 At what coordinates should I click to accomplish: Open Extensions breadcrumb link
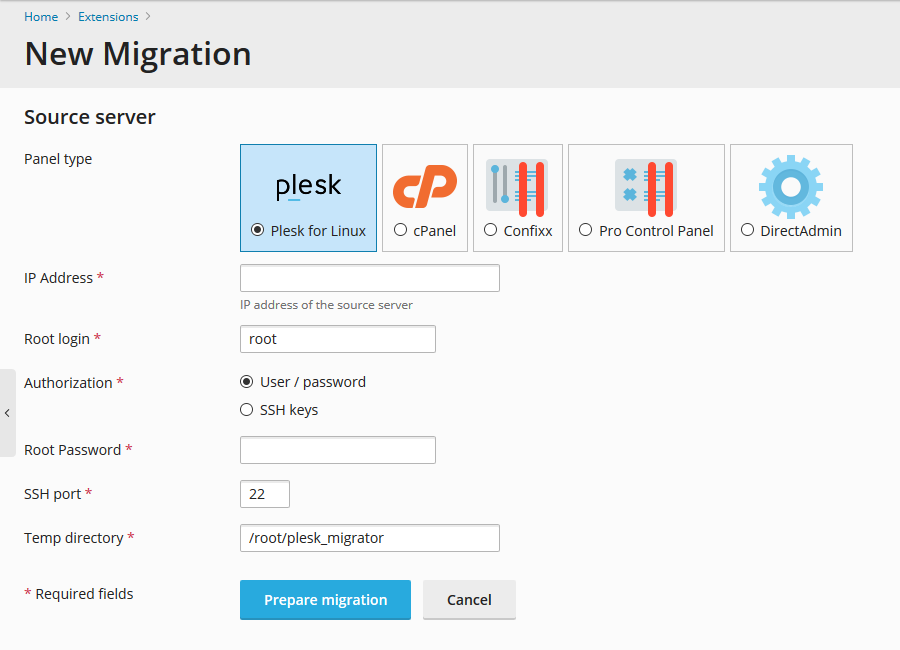(108, 17)
